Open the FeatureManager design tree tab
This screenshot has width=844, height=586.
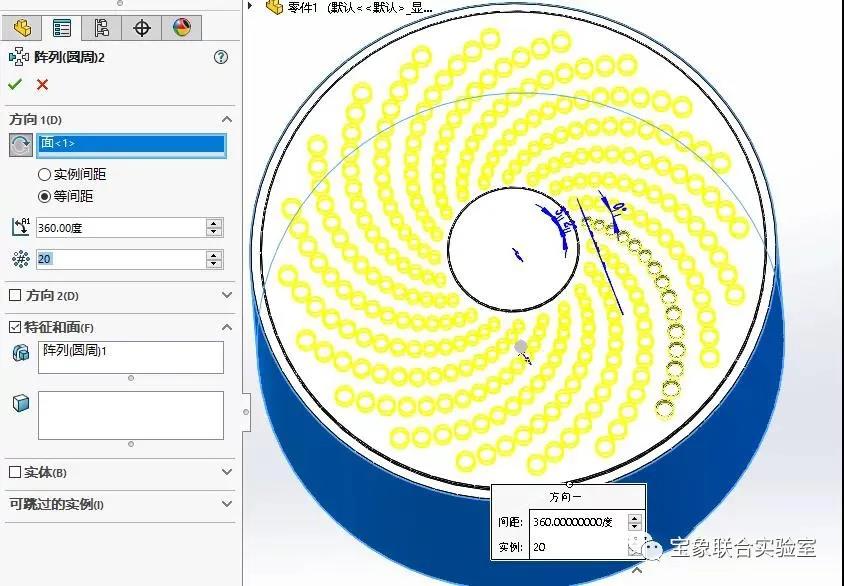click(22, 27)
